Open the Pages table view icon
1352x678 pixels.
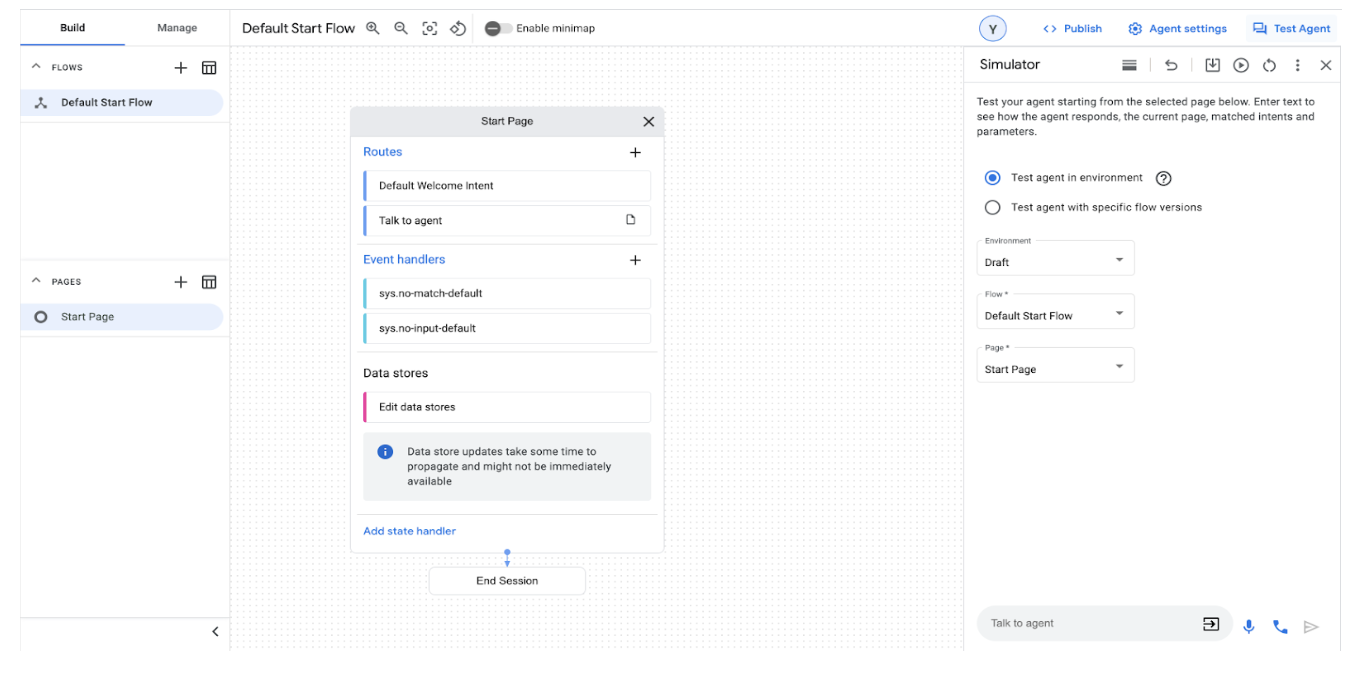[209, 282]
